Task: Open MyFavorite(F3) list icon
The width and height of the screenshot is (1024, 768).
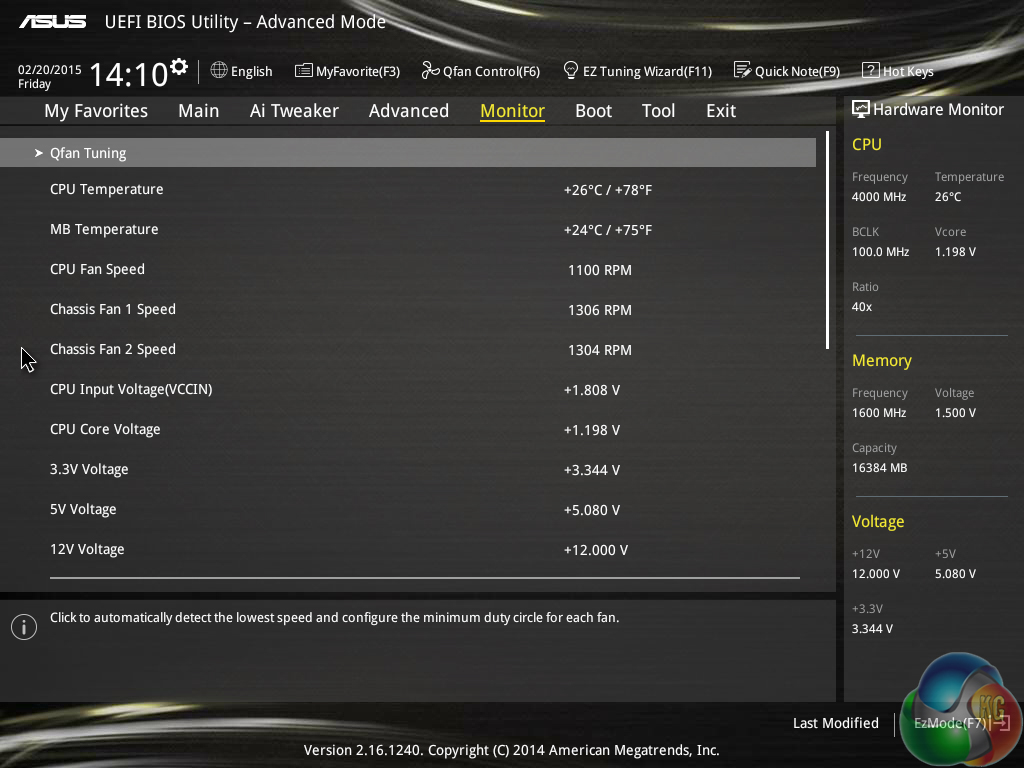Action: point(303,71)
